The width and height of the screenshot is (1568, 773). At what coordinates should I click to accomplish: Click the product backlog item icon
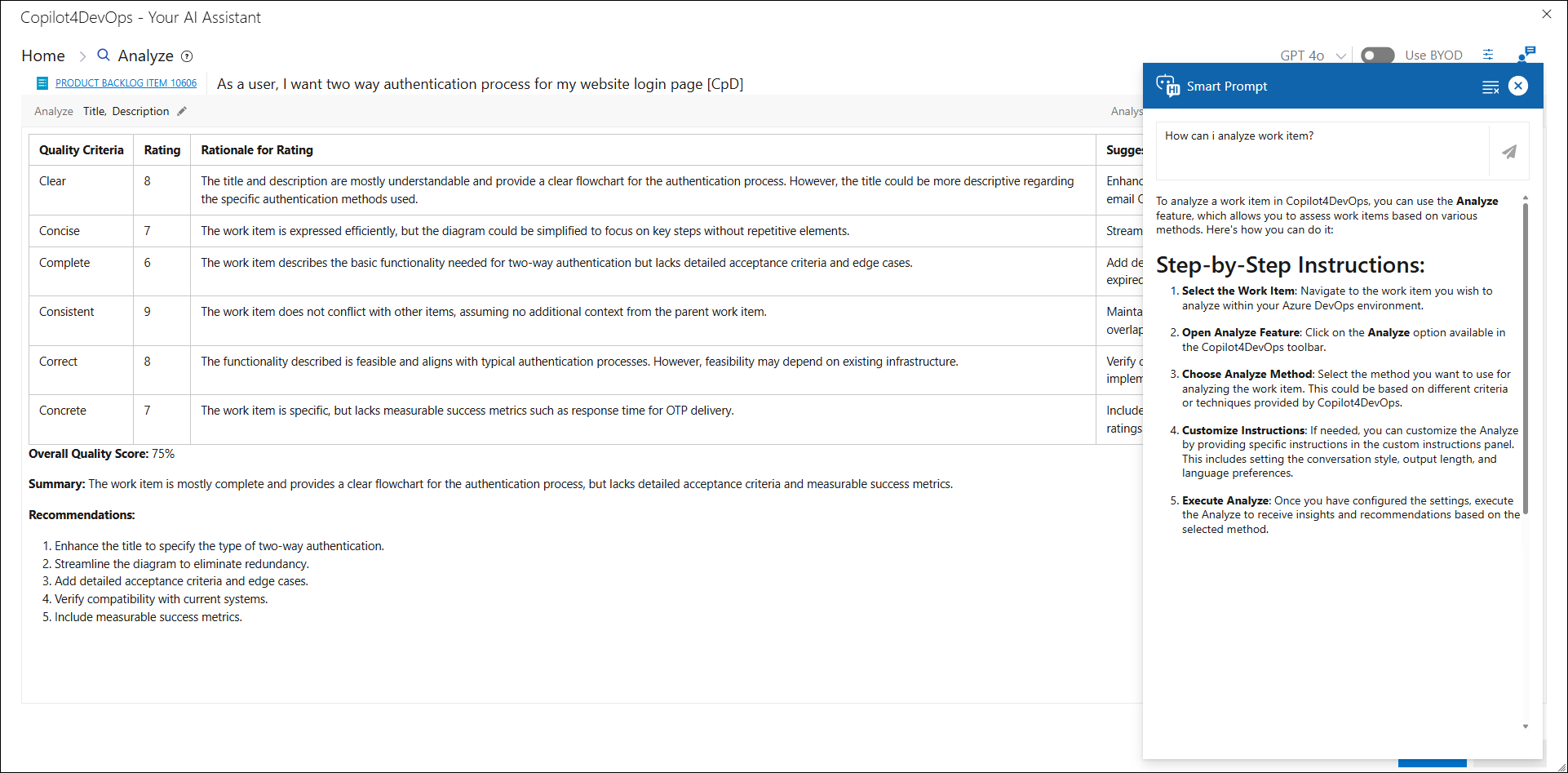pyautogui.click(x=42, y=83)
